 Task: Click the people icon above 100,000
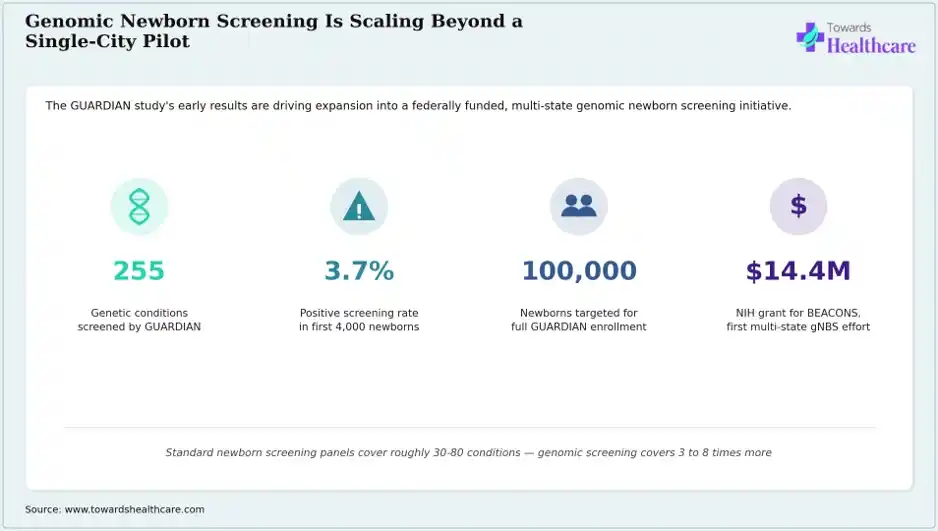point(578,206)
